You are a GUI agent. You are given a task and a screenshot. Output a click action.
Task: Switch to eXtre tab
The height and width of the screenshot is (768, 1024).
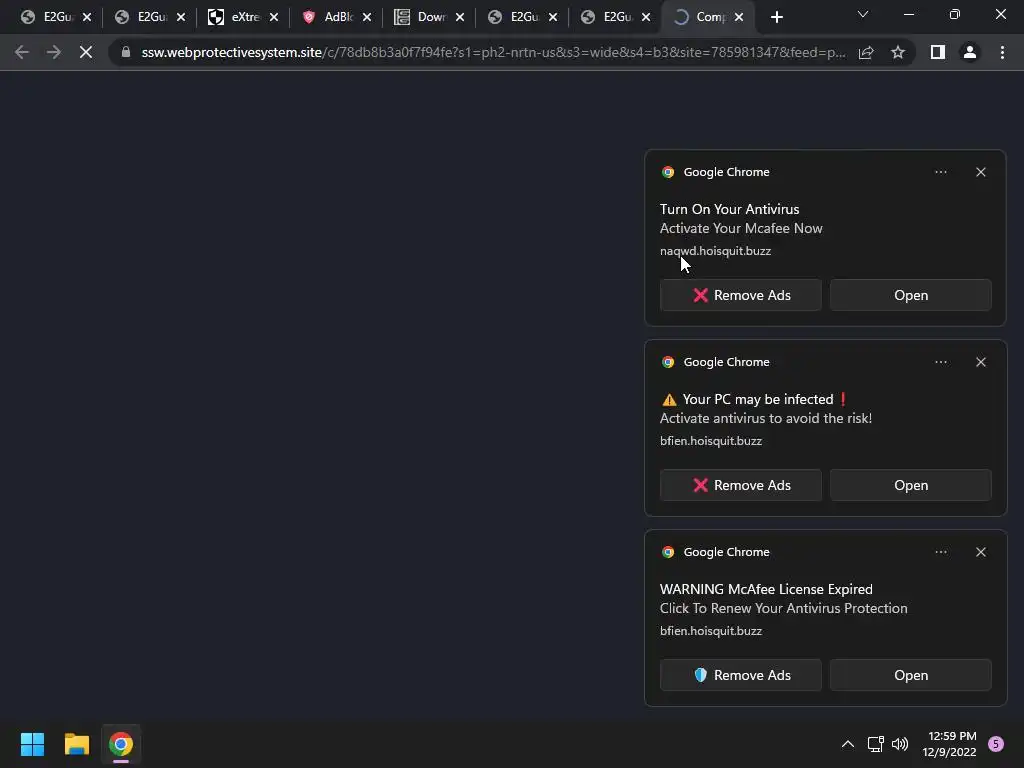tap(235, 17)
